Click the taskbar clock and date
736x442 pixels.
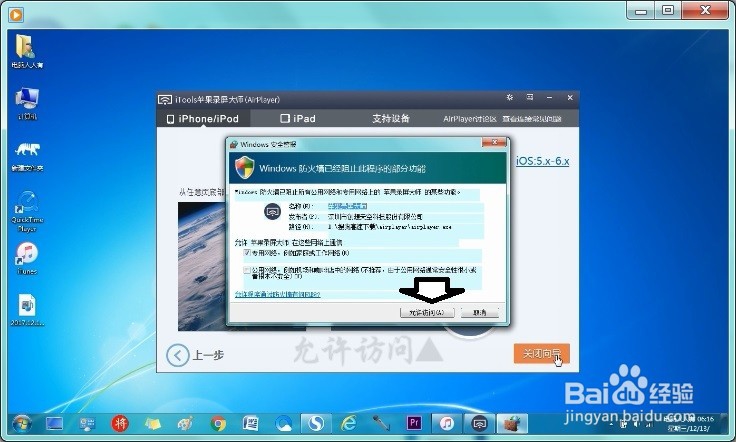[690, 424]
